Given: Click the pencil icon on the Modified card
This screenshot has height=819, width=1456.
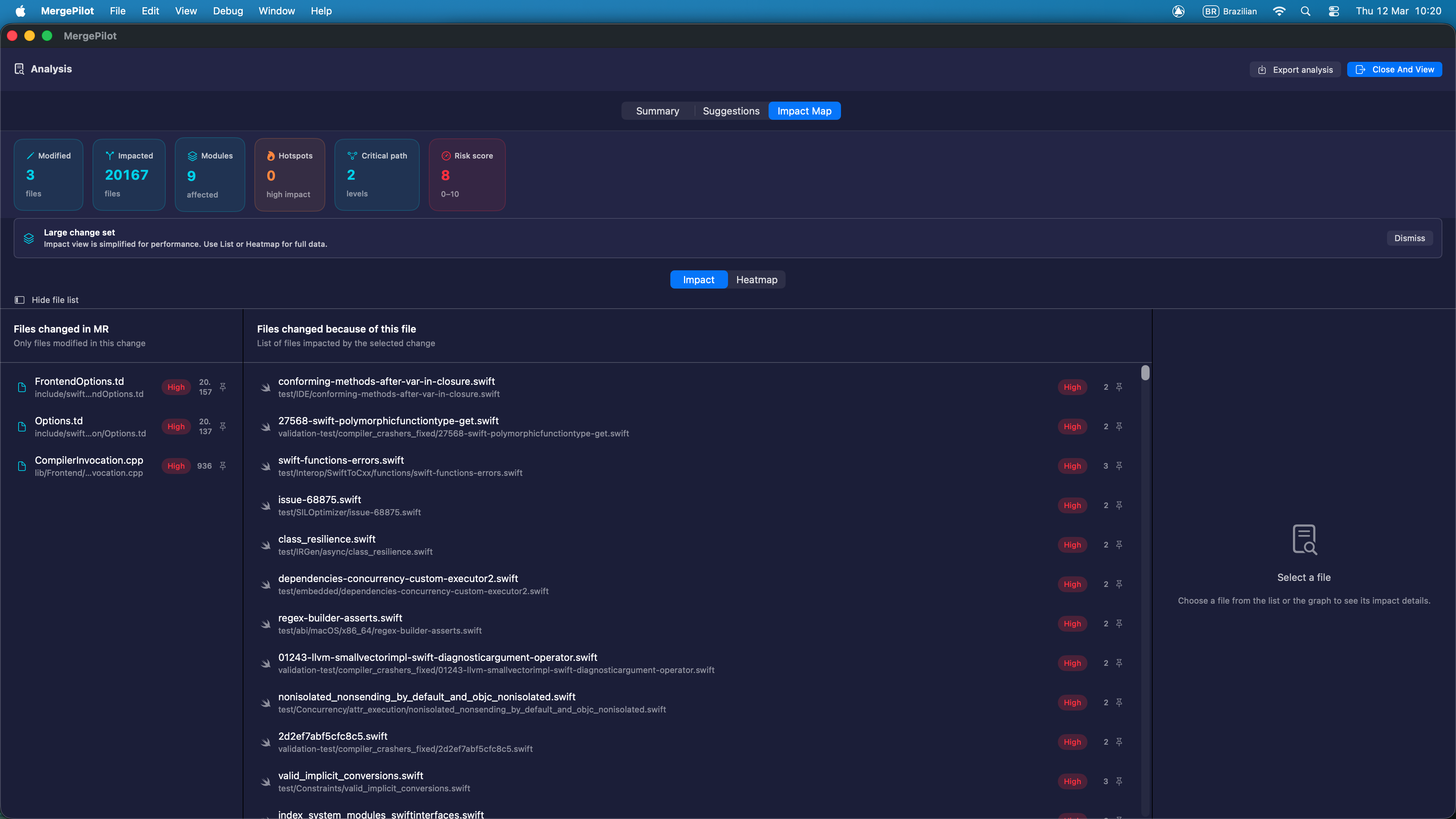Looking at the screenshot, I should pyautogui.click(x=31, y=156).
